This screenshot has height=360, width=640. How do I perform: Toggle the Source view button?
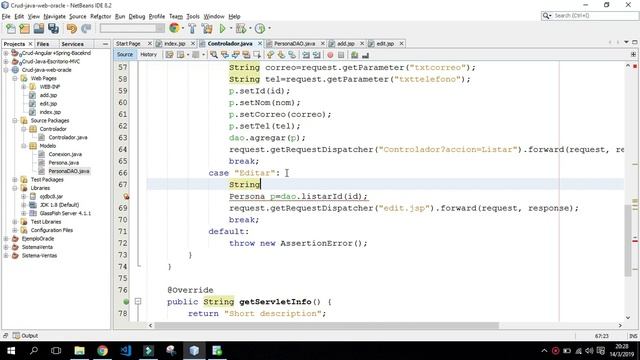tap(125, 54)
